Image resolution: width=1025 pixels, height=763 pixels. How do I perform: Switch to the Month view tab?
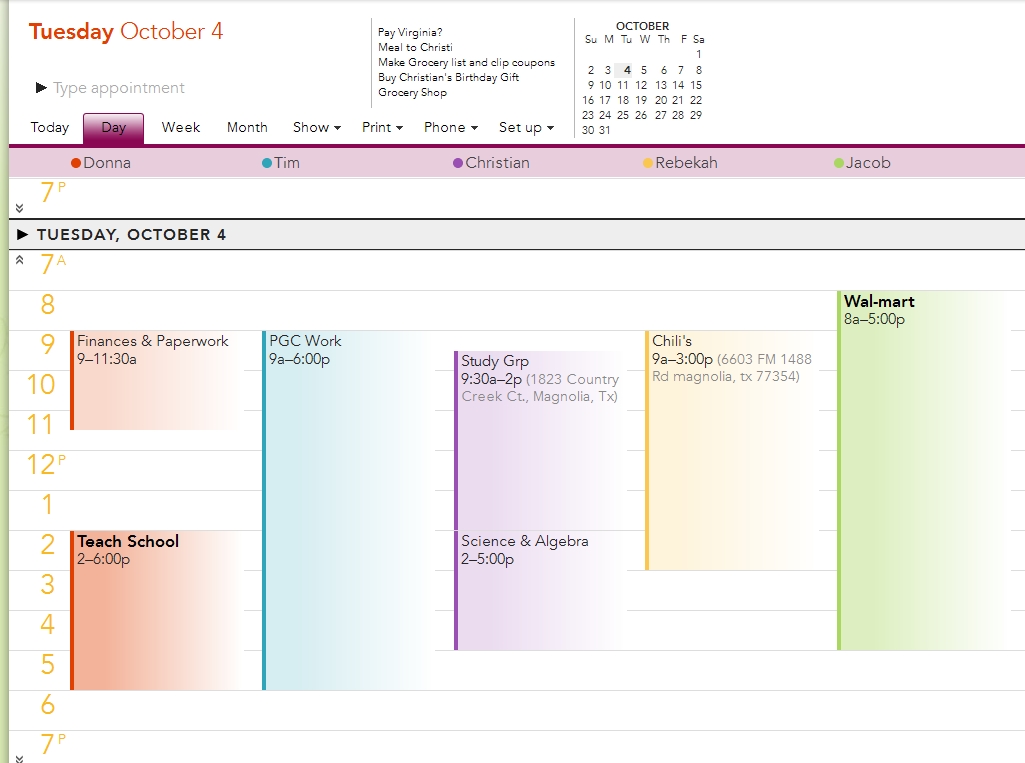pyautogui.click(x=246, y=128)
